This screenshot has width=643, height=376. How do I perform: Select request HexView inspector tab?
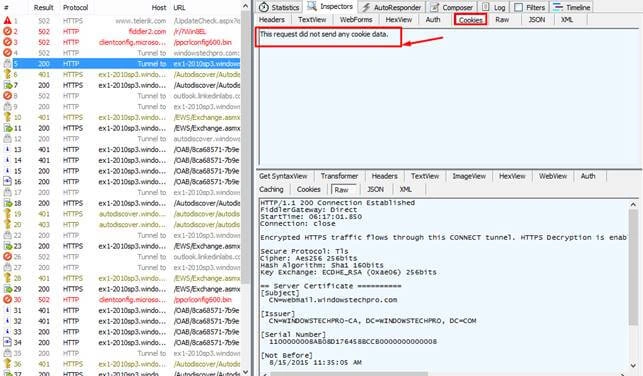(399, 20)
